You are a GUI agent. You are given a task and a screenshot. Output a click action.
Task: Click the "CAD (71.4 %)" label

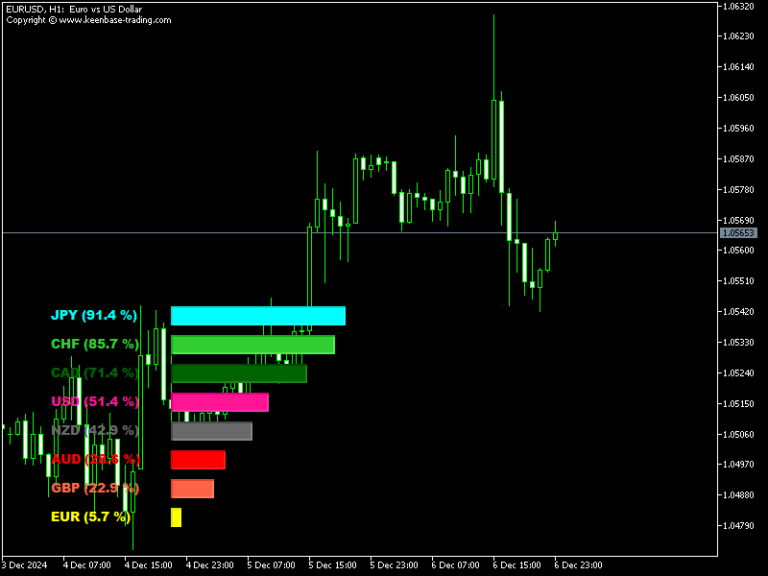click(x=95, y=373)
